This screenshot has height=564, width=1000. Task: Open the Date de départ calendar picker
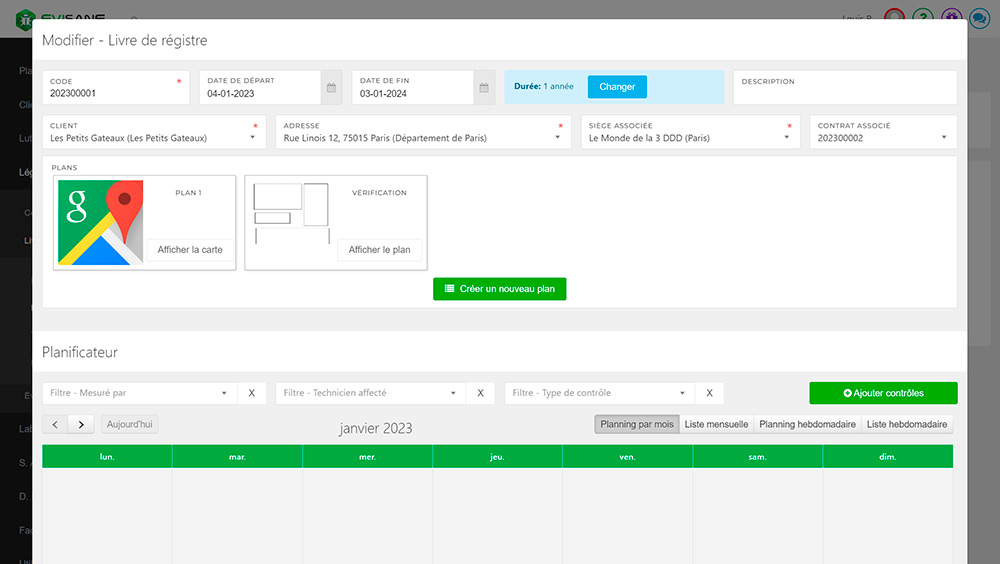point(331,88)
